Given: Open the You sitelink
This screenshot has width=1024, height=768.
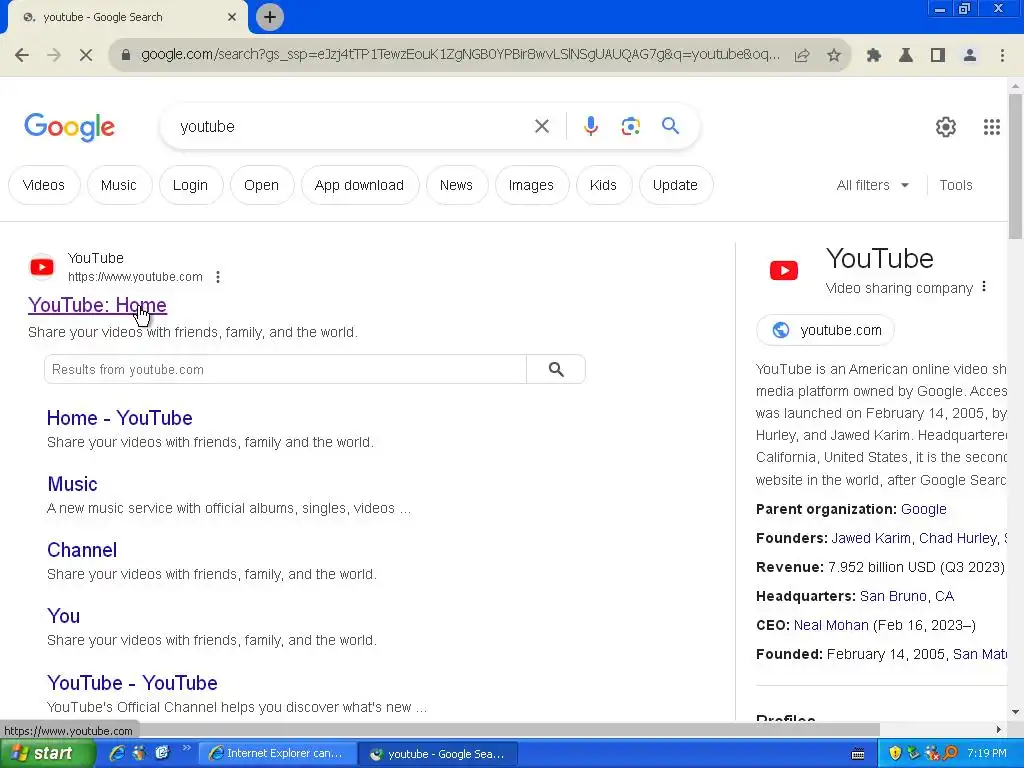Looking at the screenshot, I should (63, 616).
